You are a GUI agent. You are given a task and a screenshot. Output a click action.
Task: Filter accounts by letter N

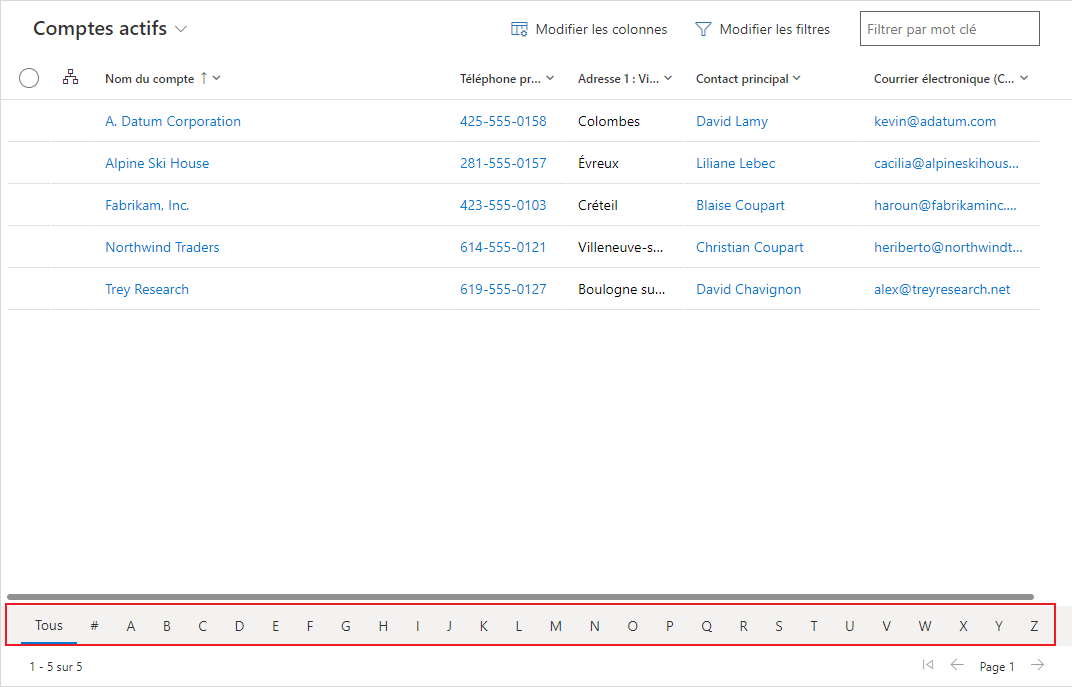click(595, 626)
